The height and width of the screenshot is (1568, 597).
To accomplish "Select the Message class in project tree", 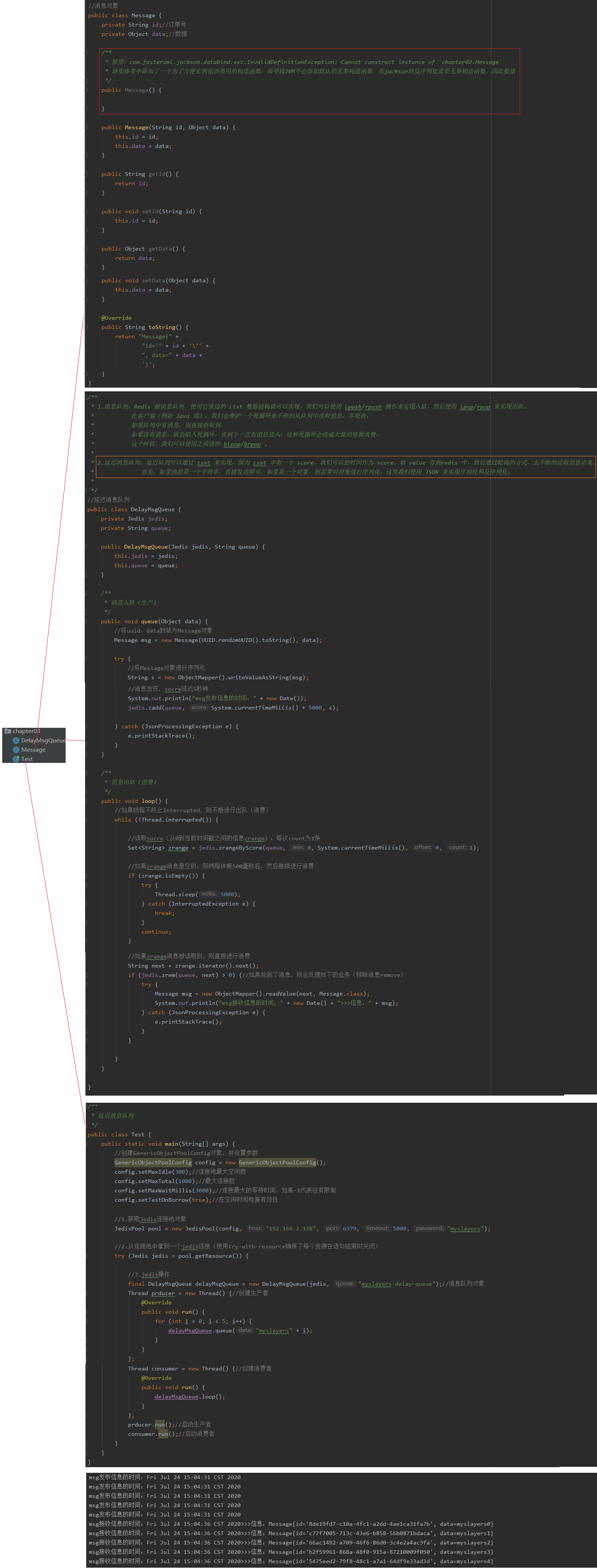I will click(x=34, y=750).
